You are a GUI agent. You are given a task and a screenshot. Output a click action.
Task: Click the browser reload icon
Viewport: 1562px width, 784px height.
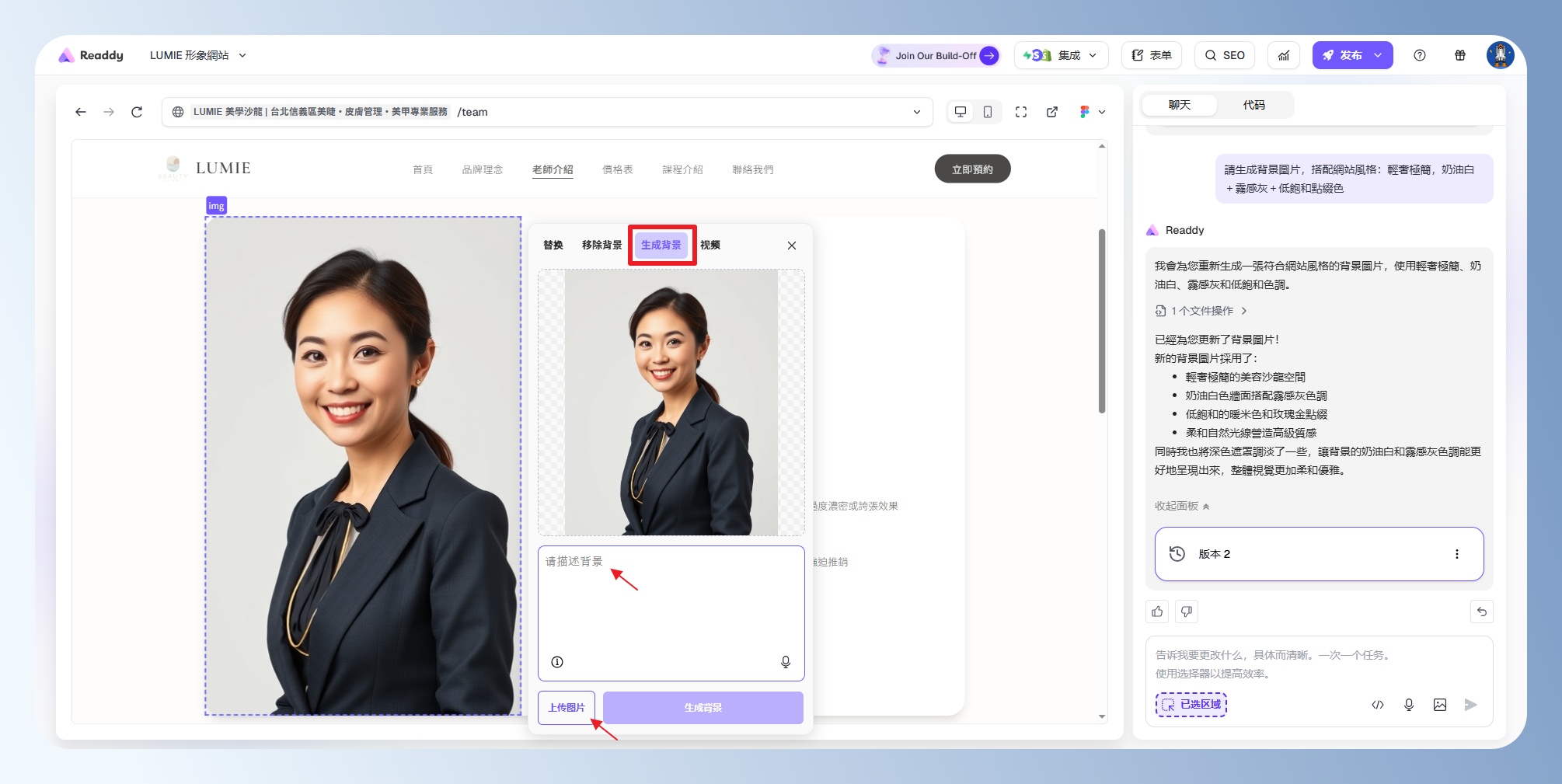coord(137,112)
